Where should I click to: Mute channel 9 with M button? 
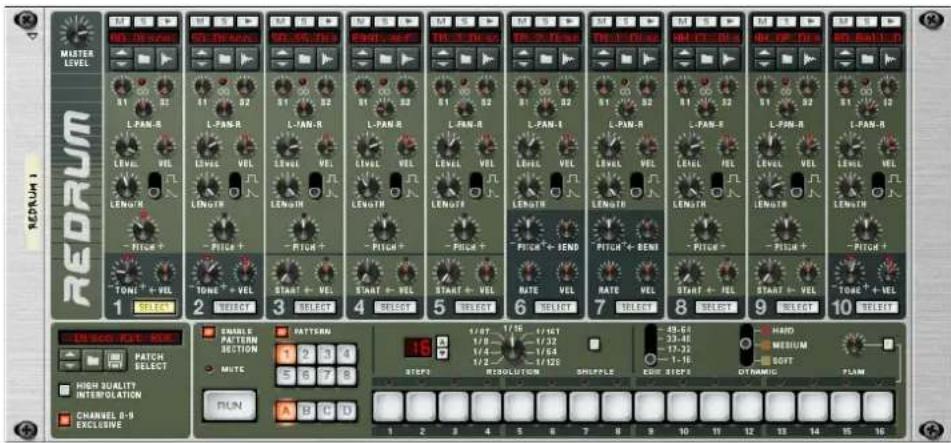762,21
